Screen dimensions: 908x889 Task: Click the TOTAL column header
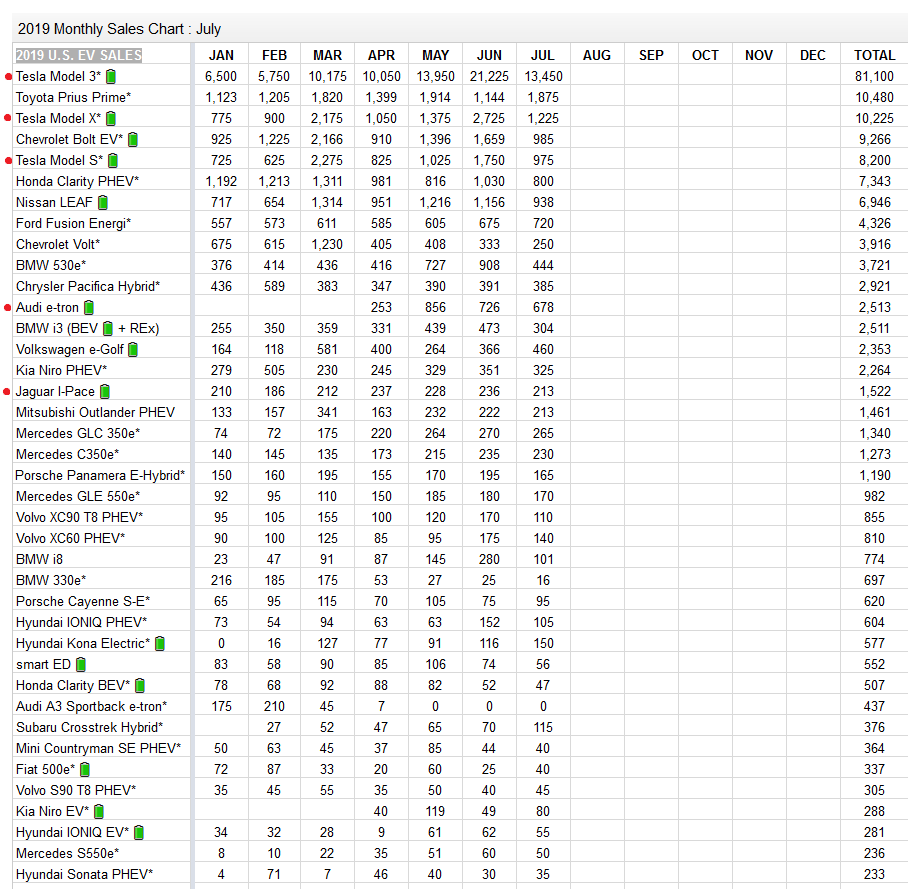875,55
